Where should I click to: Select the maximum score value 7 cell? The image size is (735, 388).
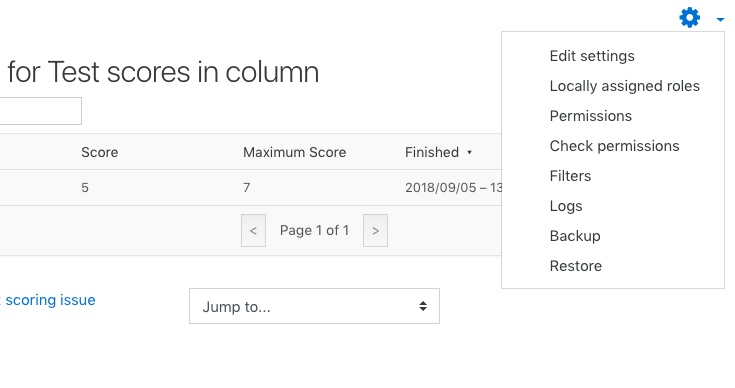point(247,188)
